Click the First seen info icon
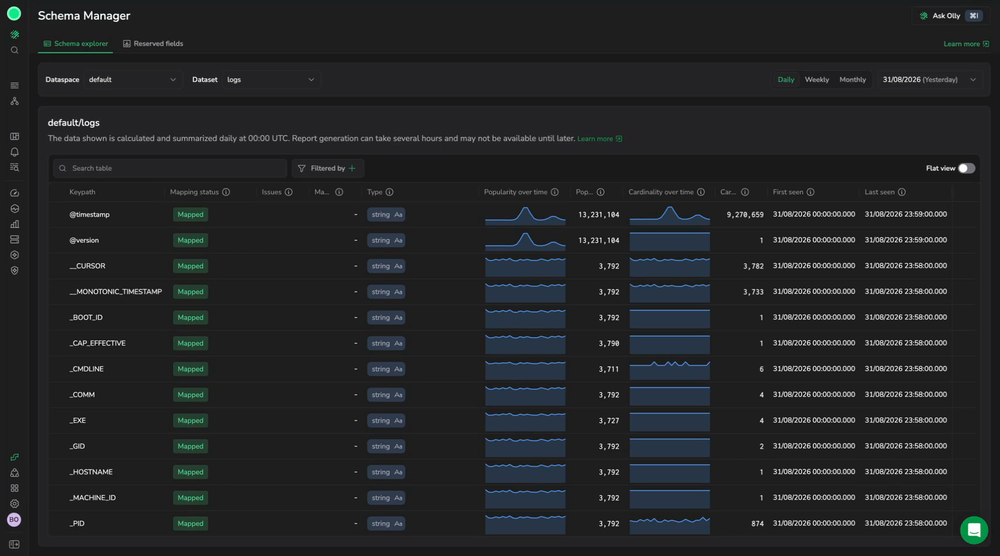 [810, 192]
